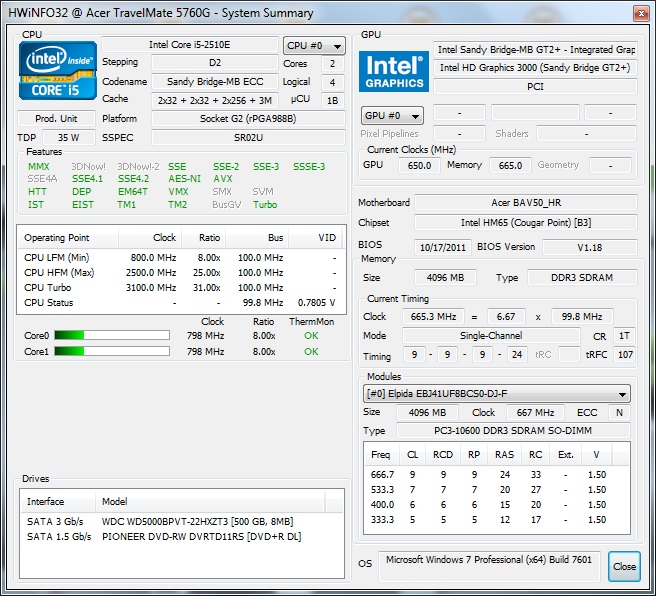The image size is (656, 596).
Task: Click the Intel HD Graphics 3000 field
Action: tap(535, 68)
